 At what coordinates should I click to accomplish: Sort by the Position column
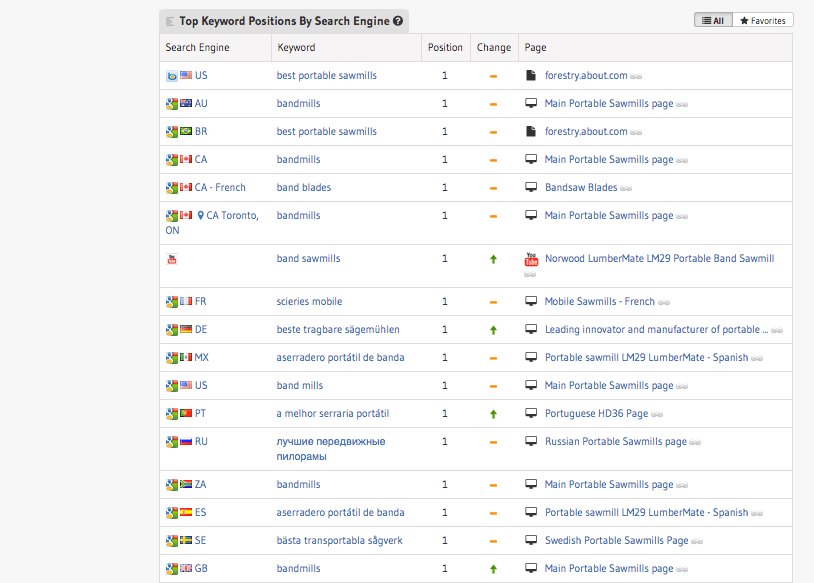[x=445, y=48]
